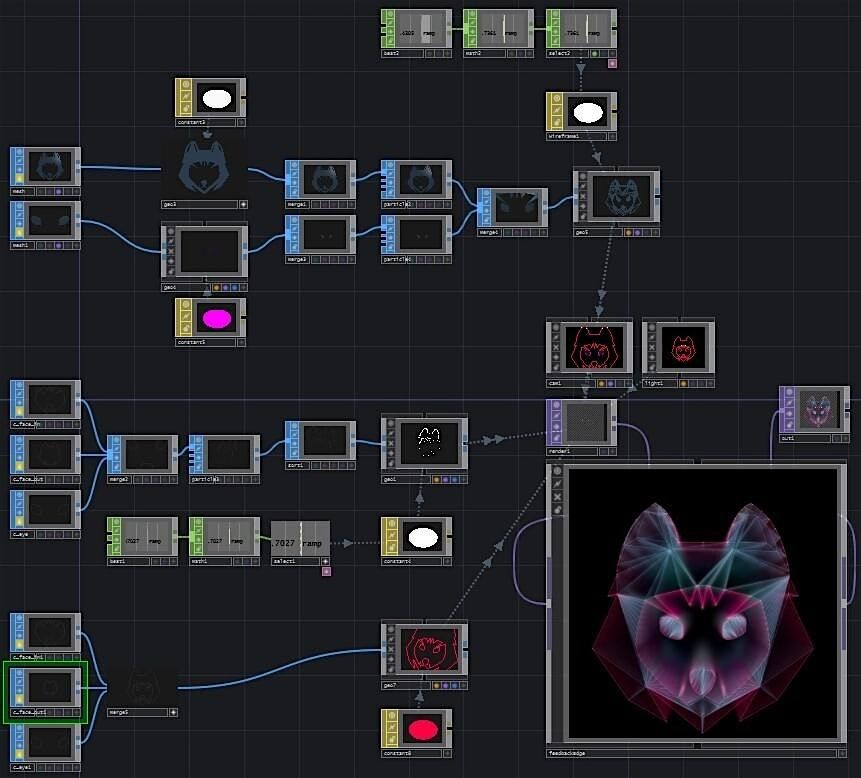Click the viewer flag on wireframe1 node
This screenshot has height=778, width=861.
555,99
